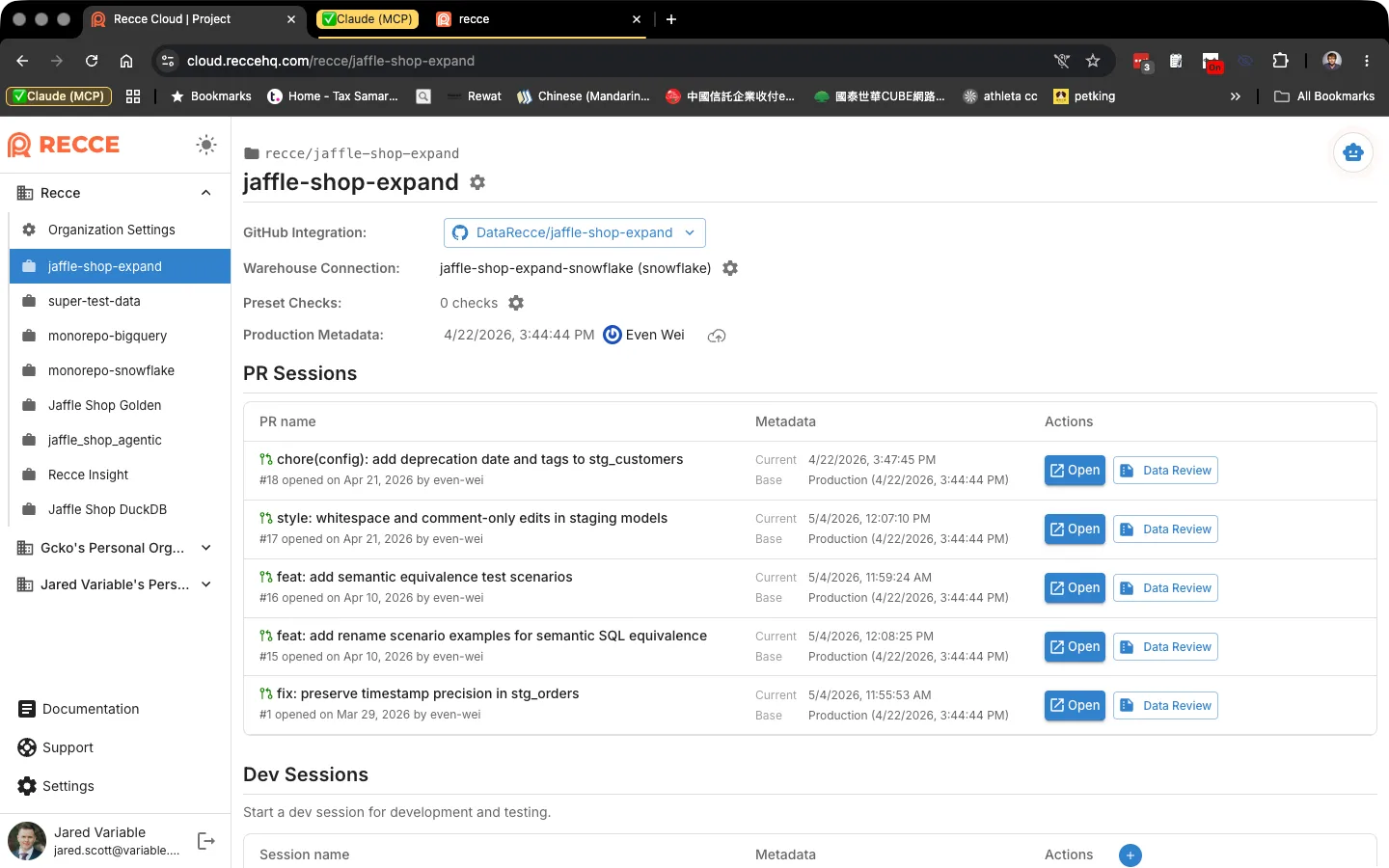This screenshot has height=868, width=1389.
Task: Open the bookmark apps grid icon
Action: (x=133, y=96)
